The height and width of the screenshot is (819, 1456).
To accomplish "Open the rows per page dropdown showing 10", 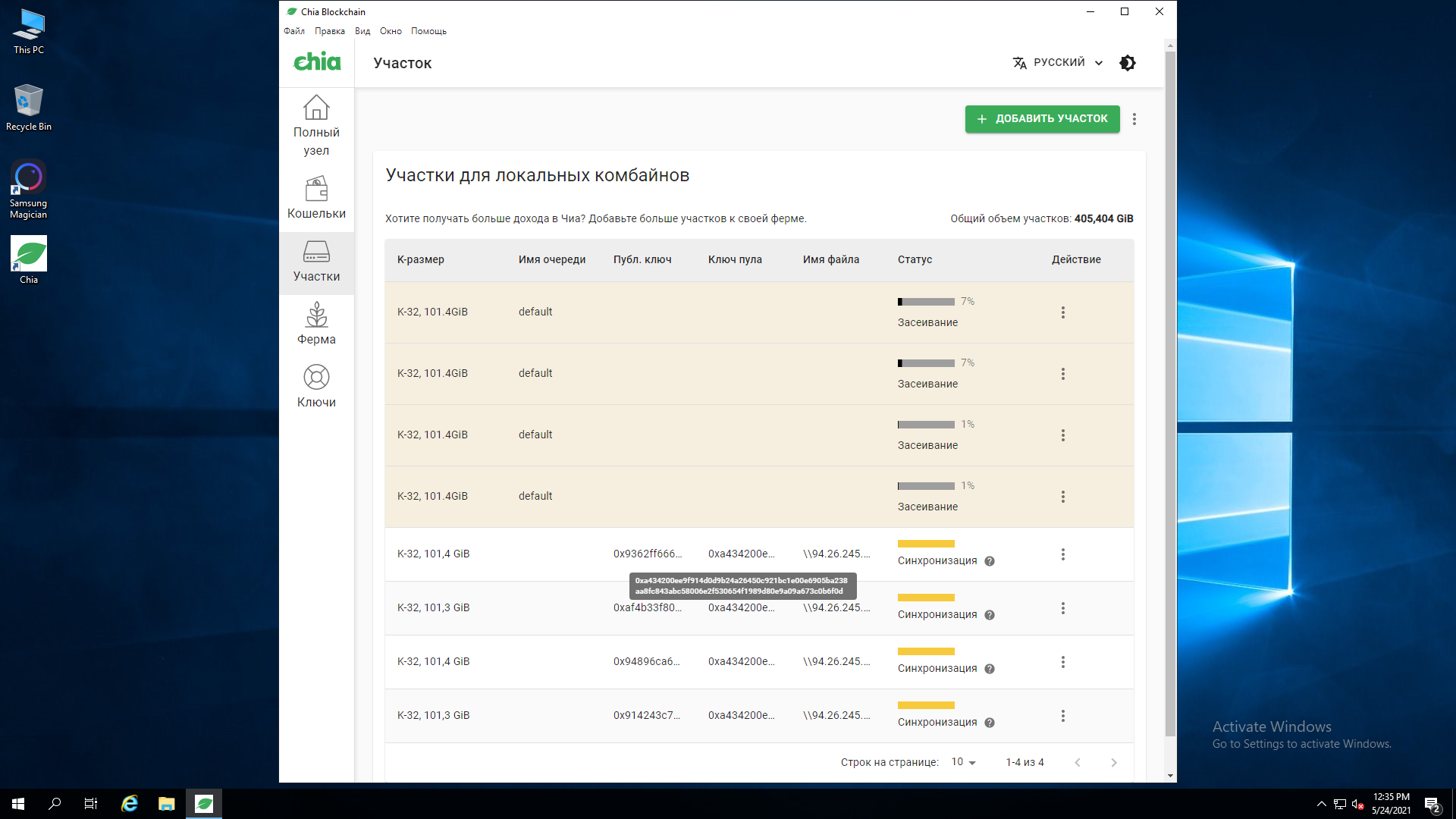I will 964,762.
